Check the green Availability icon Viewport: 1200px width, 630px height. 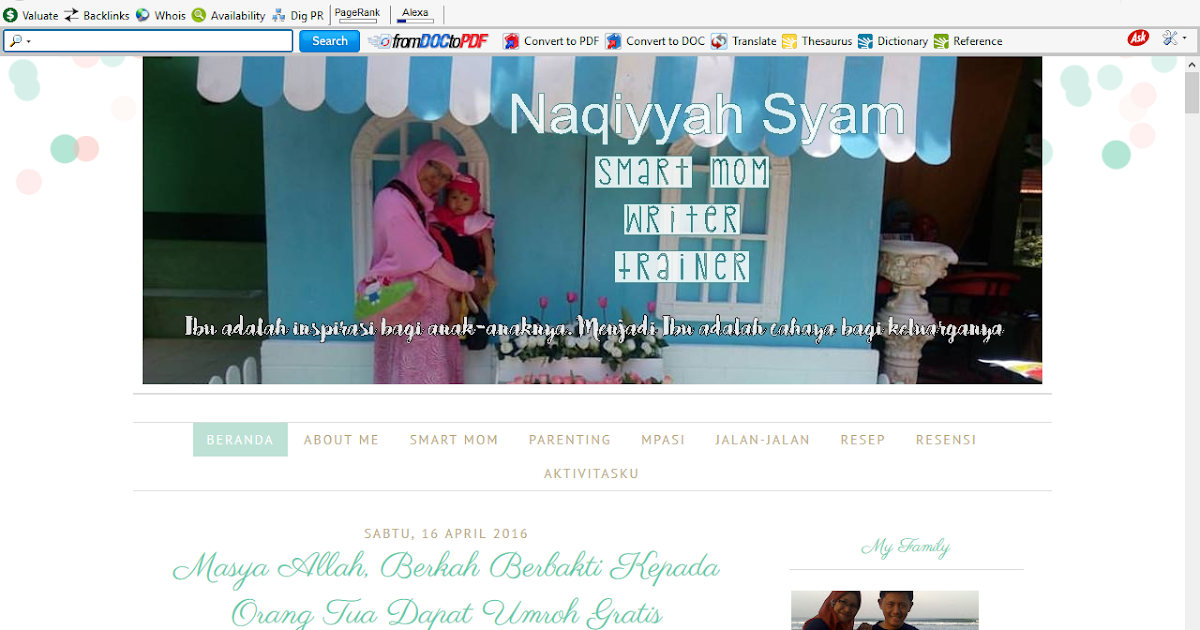click(199, 15)
